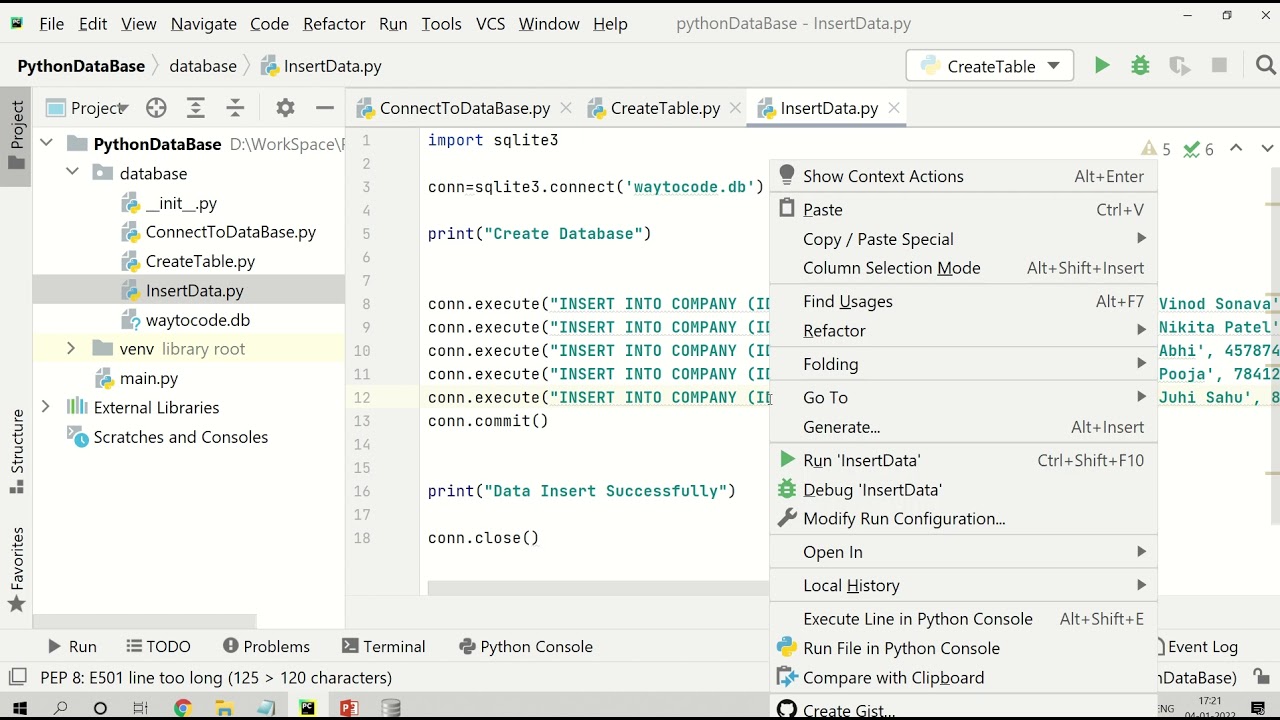The height and width of the screenshot is (720, 1280).
Task: Open Project panel settings gear
Action: tap(285, 108)
